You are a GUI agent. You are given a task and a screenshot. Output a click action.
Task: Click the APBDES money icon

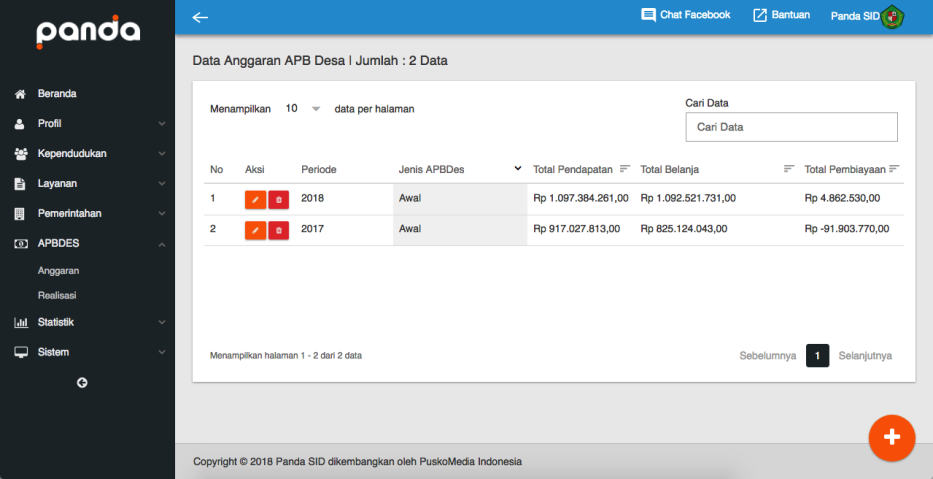(21, 244)
